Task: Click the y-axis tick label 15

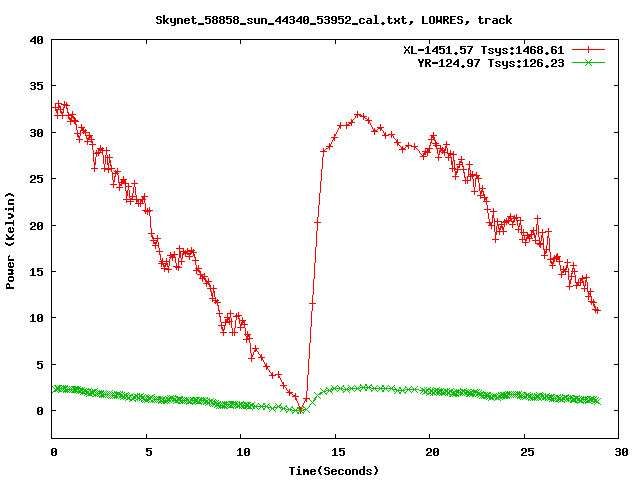Action: [36, 271]
